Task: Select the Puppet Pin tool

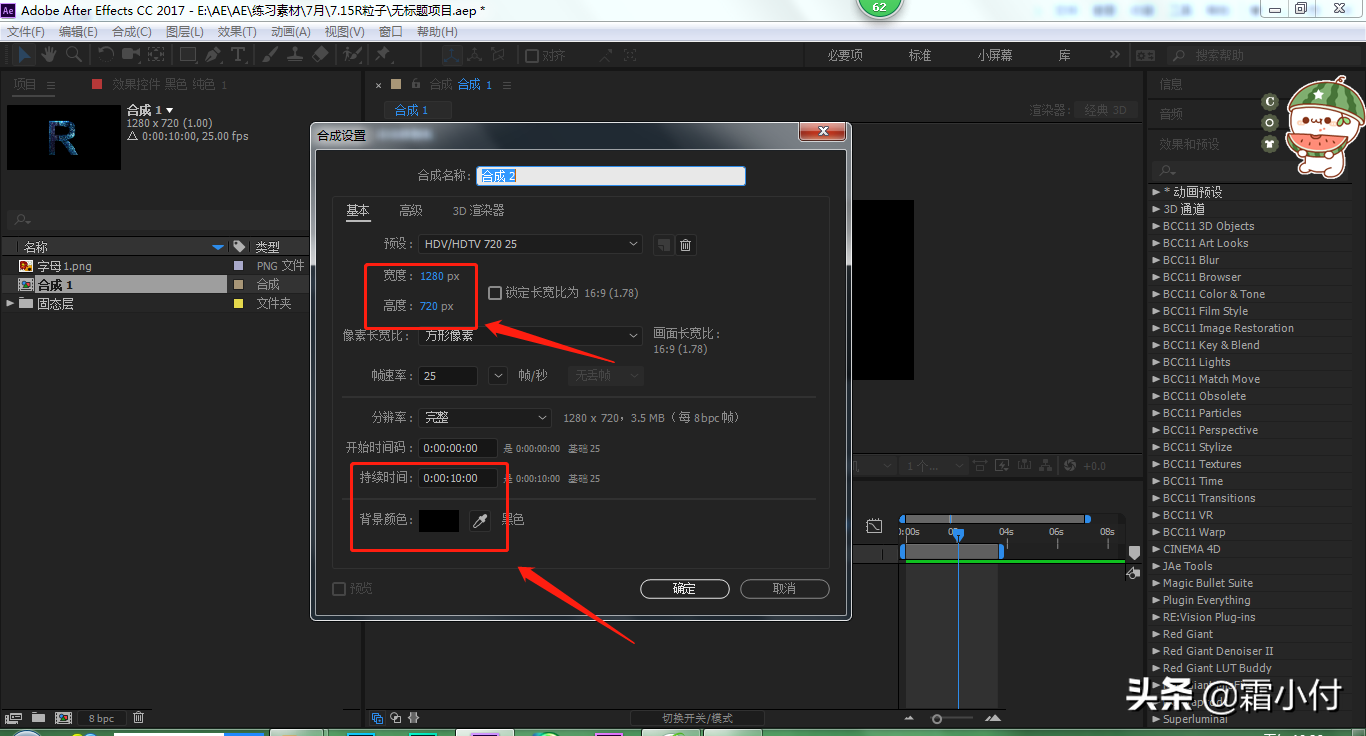Action: (382, 55)
